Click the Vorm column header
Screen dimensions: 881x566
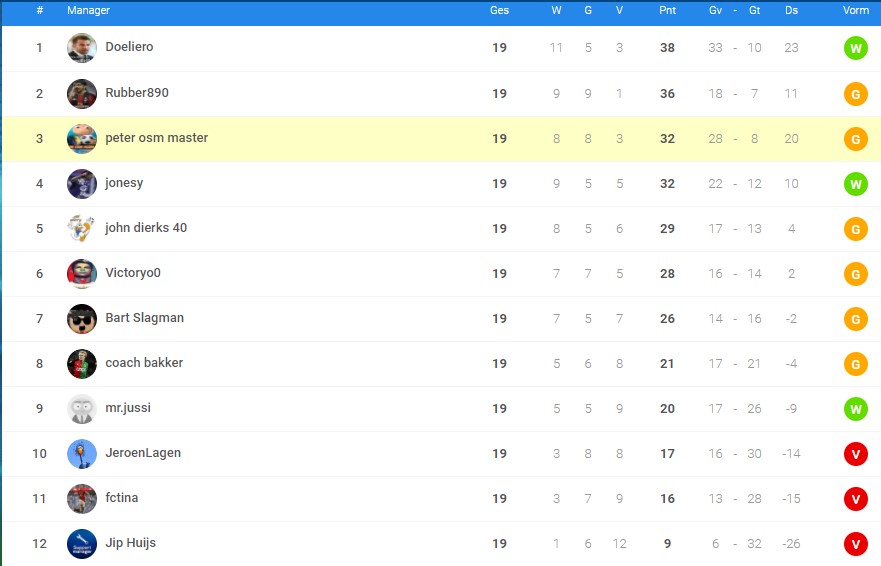point(855,10)
